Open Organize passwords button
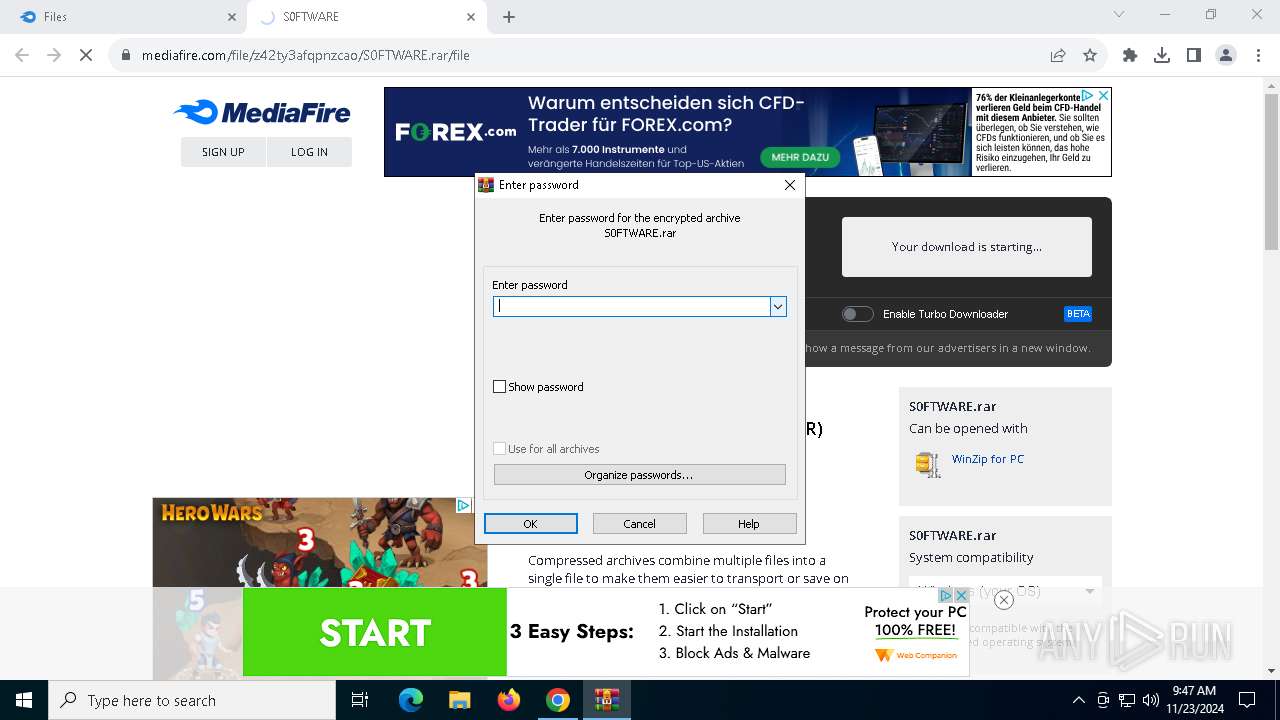The image size is (1280, 720). tap(639, 475)
